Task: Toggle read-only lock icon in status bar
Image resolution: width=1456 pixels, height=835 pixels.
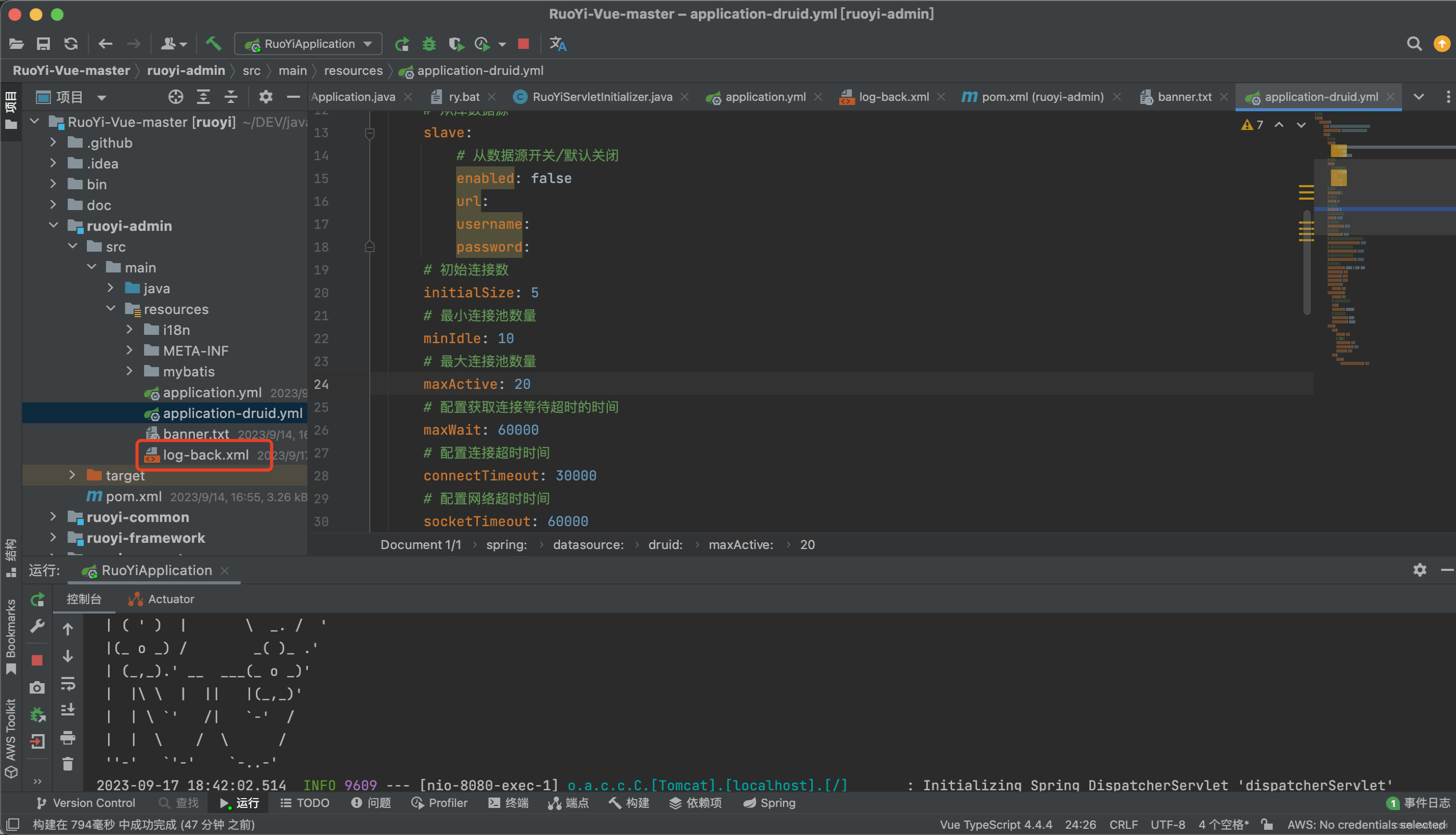Action: pyautogui.click(x=1268, y=825)
